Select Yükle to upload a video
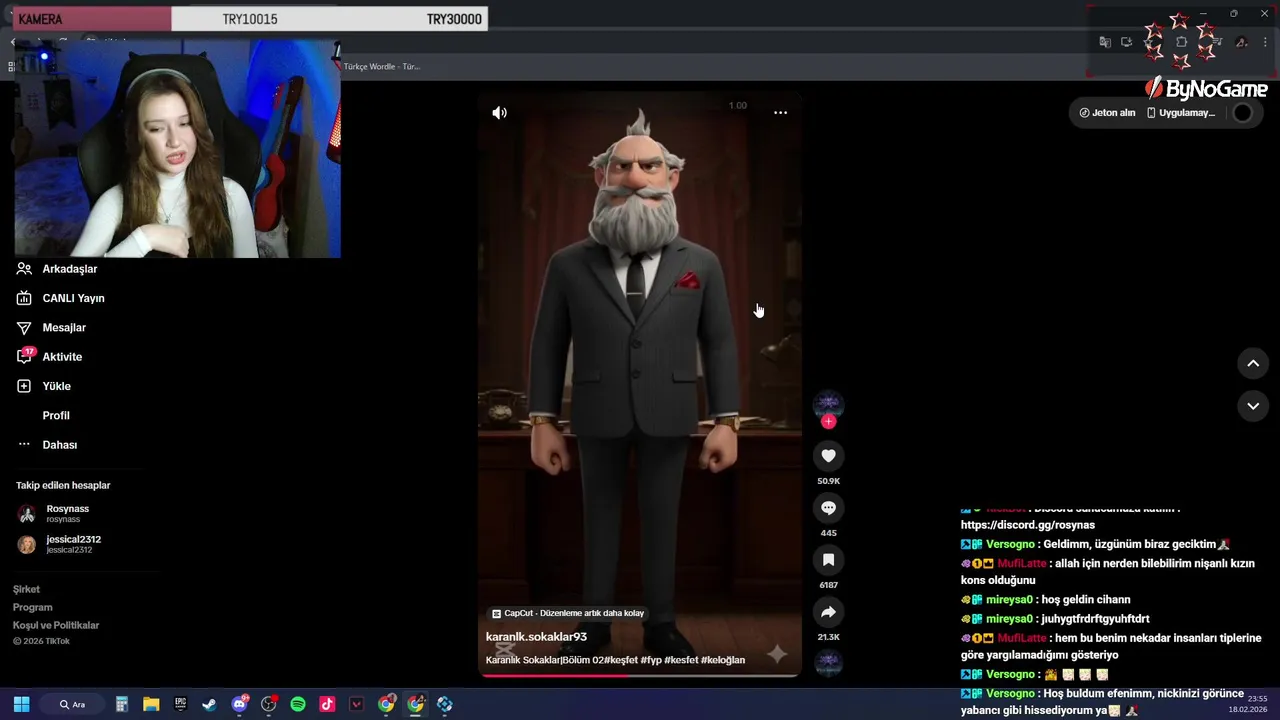This screenshot has height=720, width=1280. coord(44,386)
